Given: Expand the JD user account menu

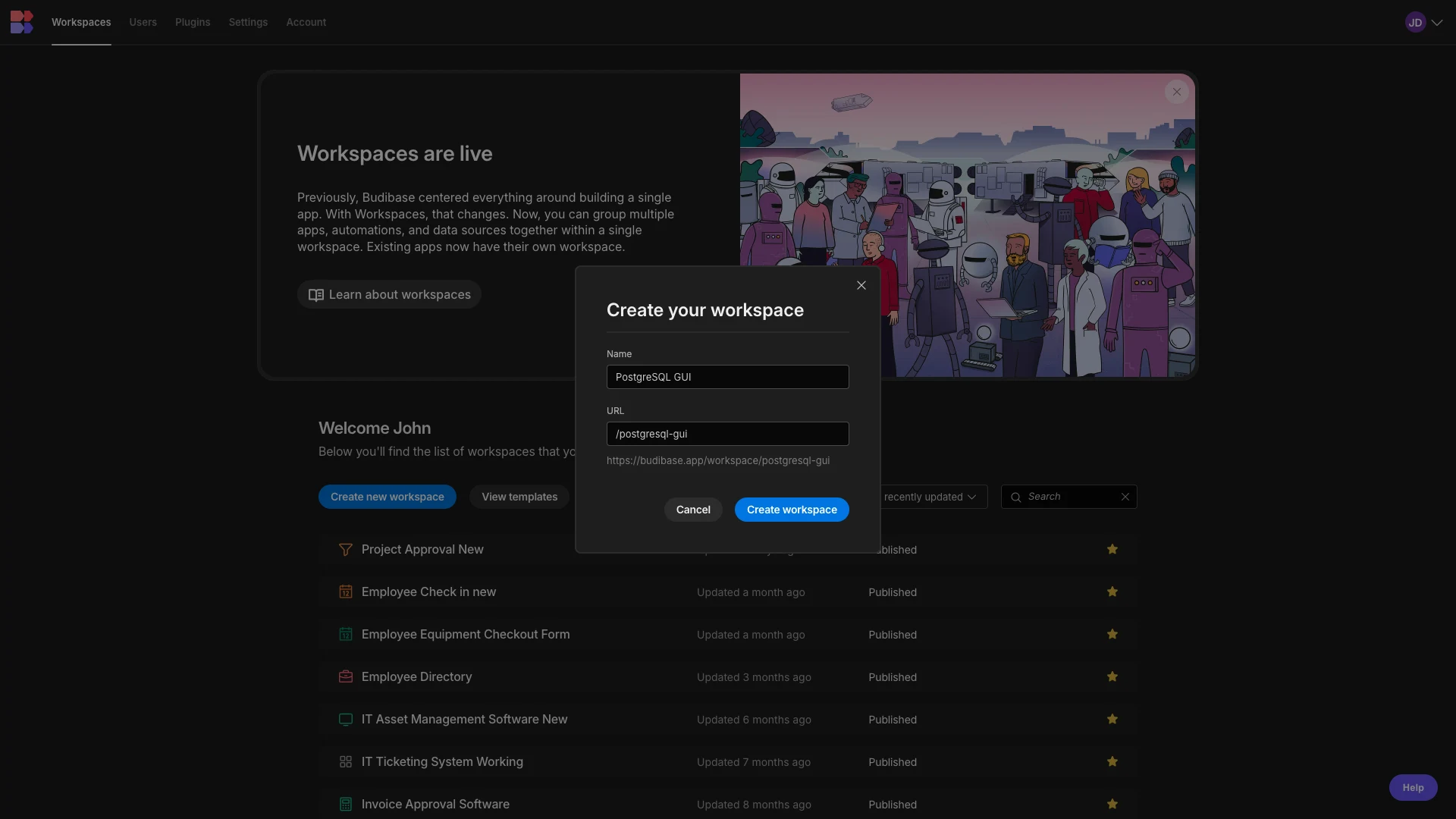Looking at the screenshot, I should (x=1424, y=22).
